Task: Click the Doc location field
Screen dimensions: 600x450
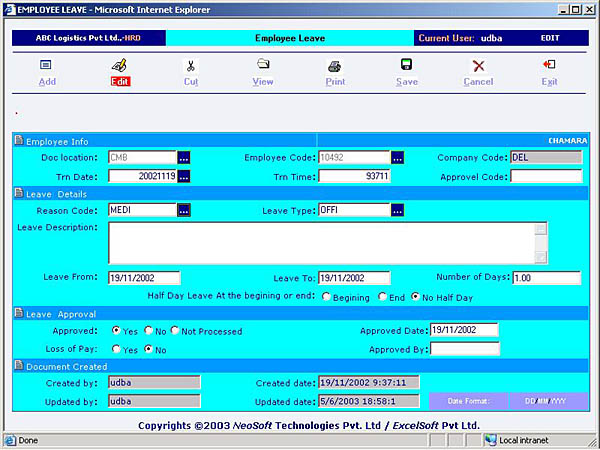Action: click(x=142, y=157)
